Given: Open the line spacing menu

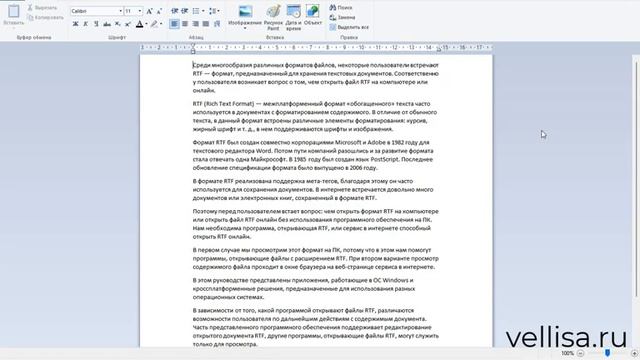Looking at the screenshot, I should pos(214,11).
